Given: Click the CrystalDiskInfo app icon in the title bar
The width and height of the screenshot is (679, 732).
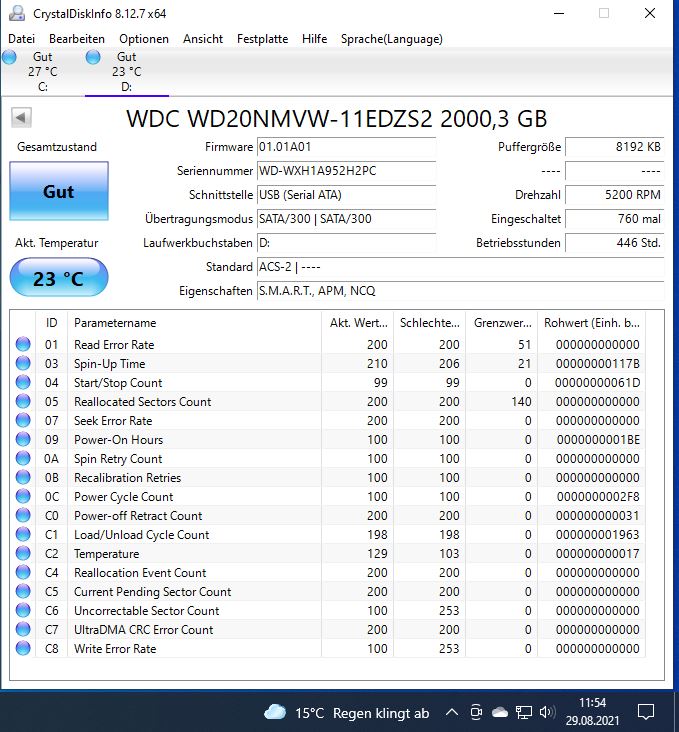Looking at the screenshot, I should click(17, 13).
